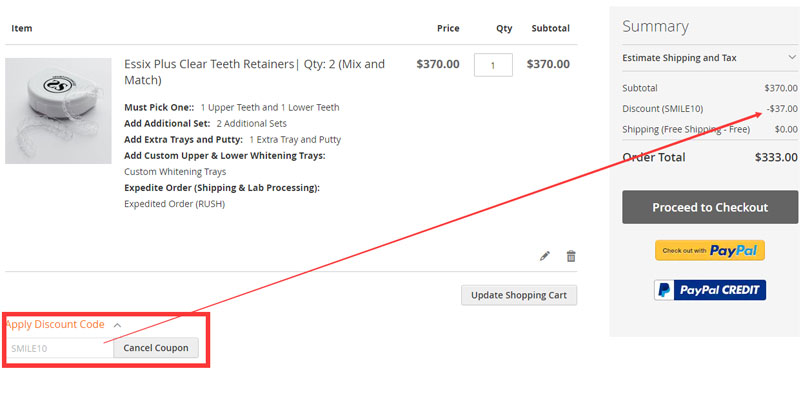800x400 pixels.
Task: Click the Cancel Coupon button
Action: point(156,348)
